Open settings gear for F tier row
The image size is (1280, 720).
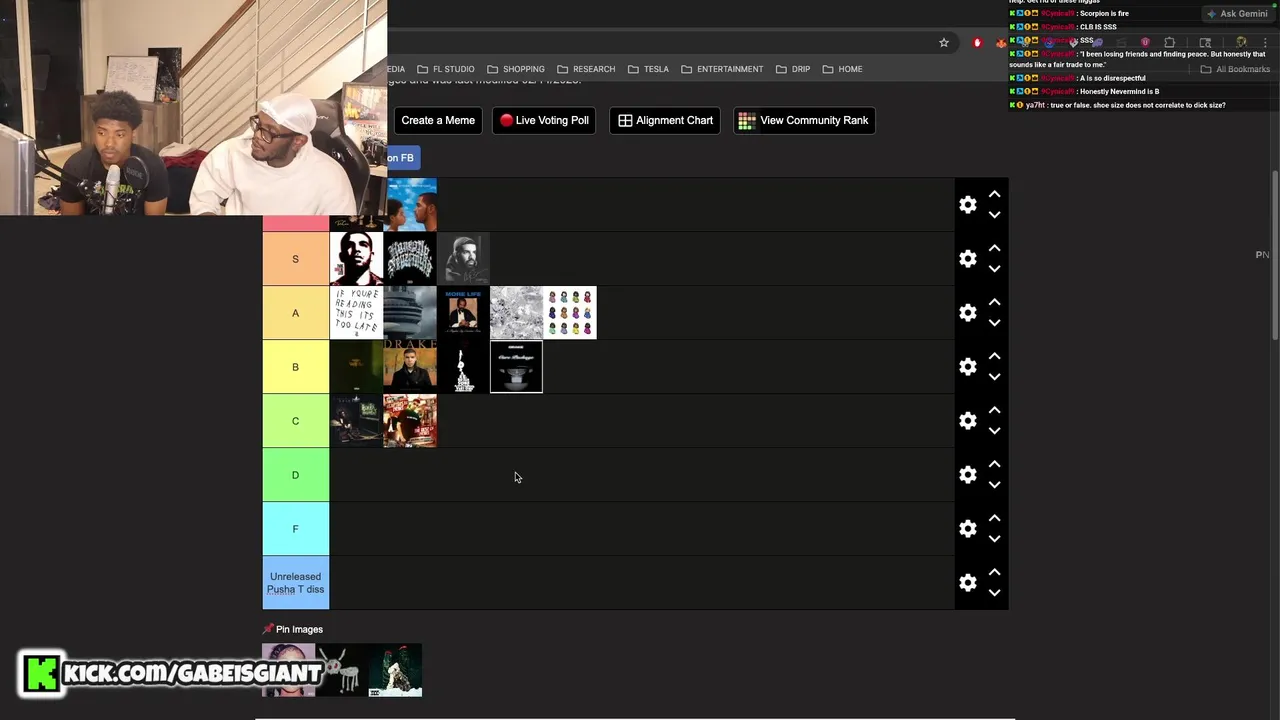click(968, 529)
